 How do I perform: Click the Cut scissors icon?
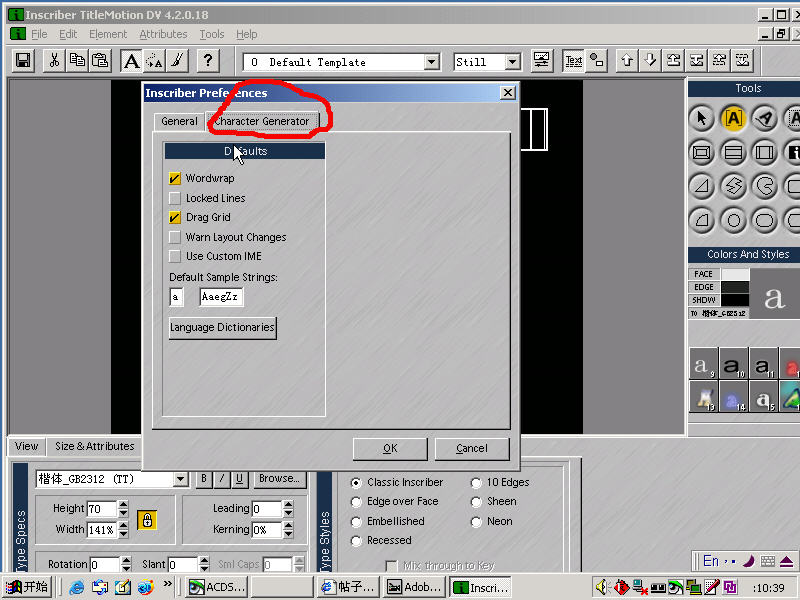(54, 61)
